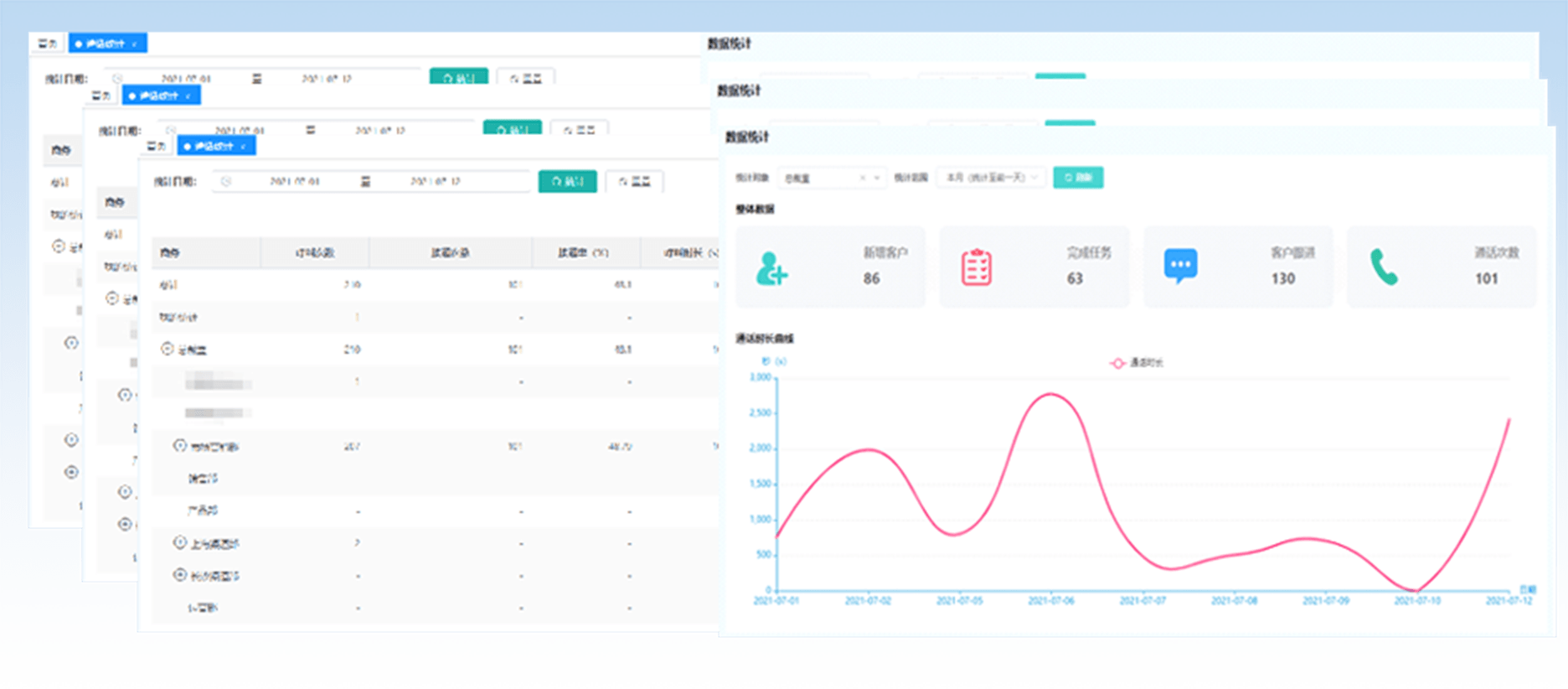1568x689 pixels.
Task: Expand the department row showing 207 calls
Action: pos(179,445)
